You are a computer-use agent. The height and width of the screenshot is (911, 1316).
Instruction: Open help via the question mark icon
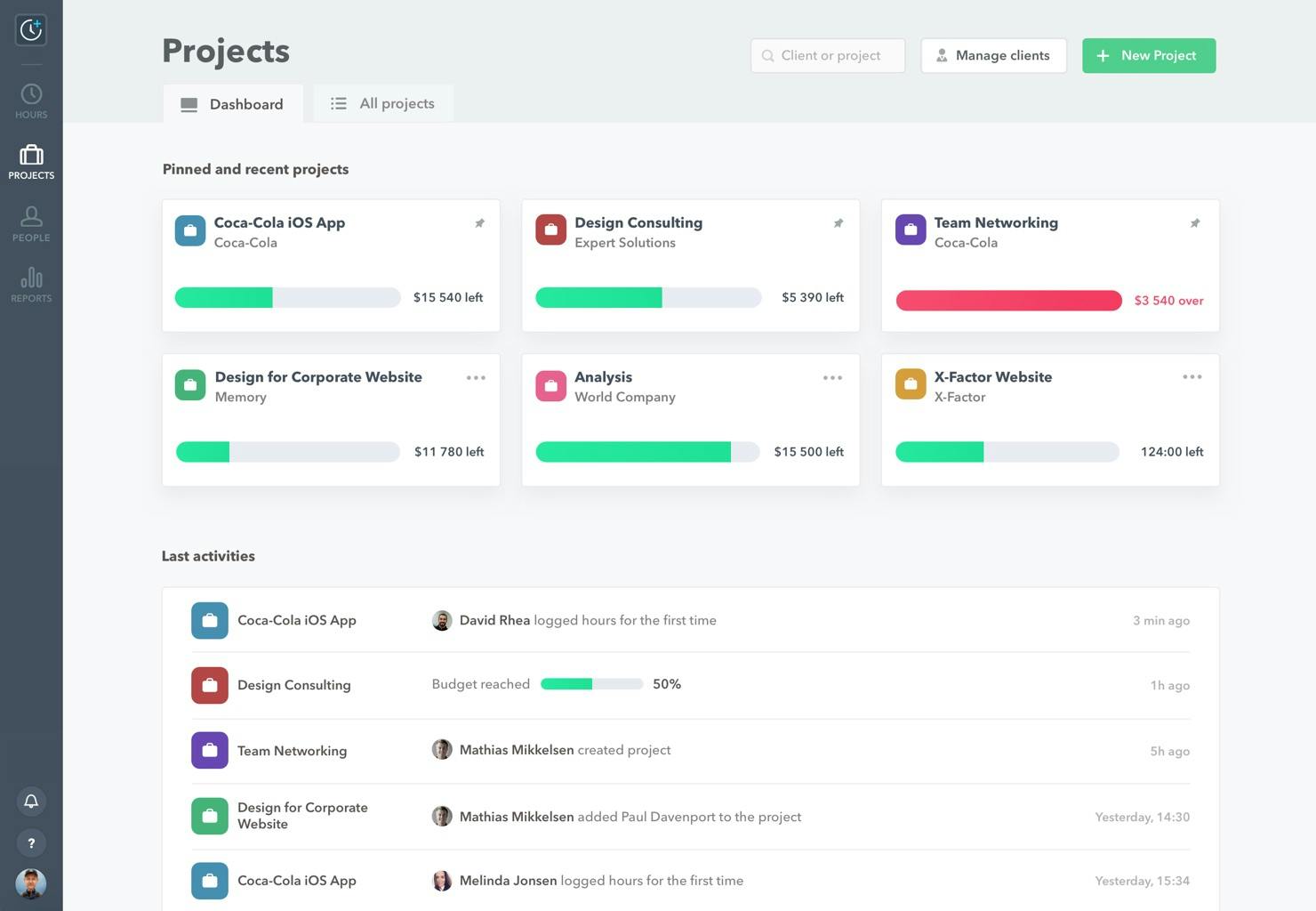[x=31, y=842]
